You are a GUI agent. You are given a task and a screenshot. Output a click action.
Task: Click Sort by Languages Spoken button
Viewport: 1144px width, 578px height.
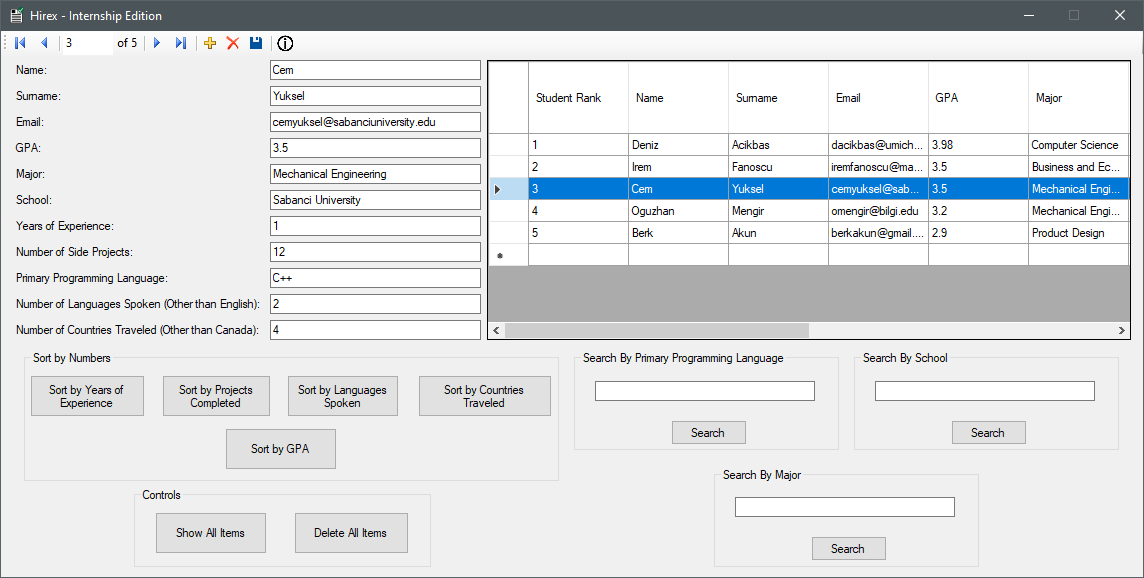(343, 396)
